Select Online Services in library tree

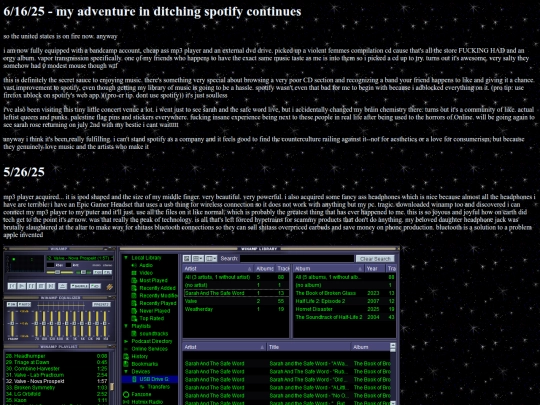pyautogui.click(x=149, y=349)
